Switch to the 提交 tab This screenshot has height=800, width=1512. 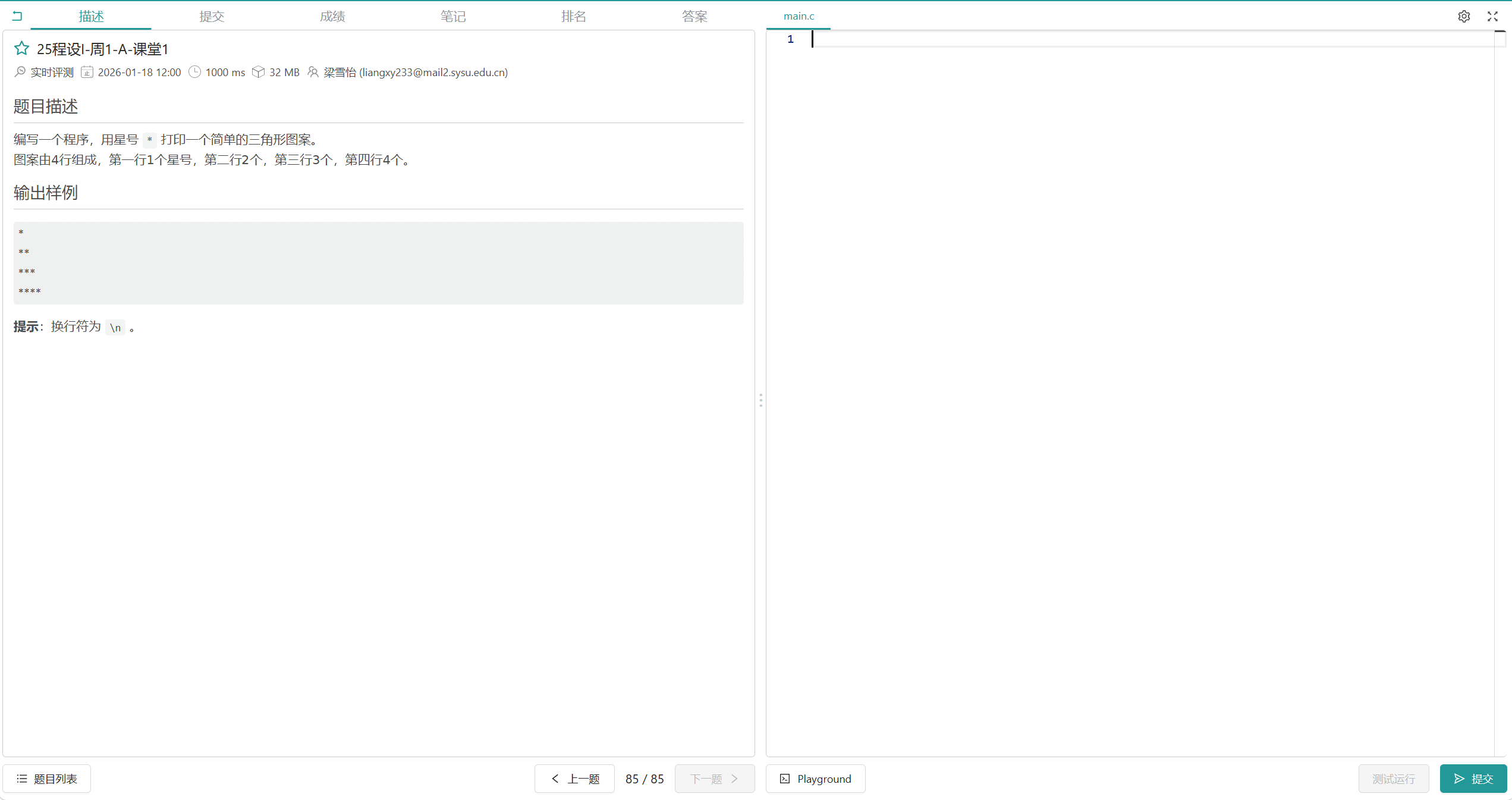click(x=212, y=16)
